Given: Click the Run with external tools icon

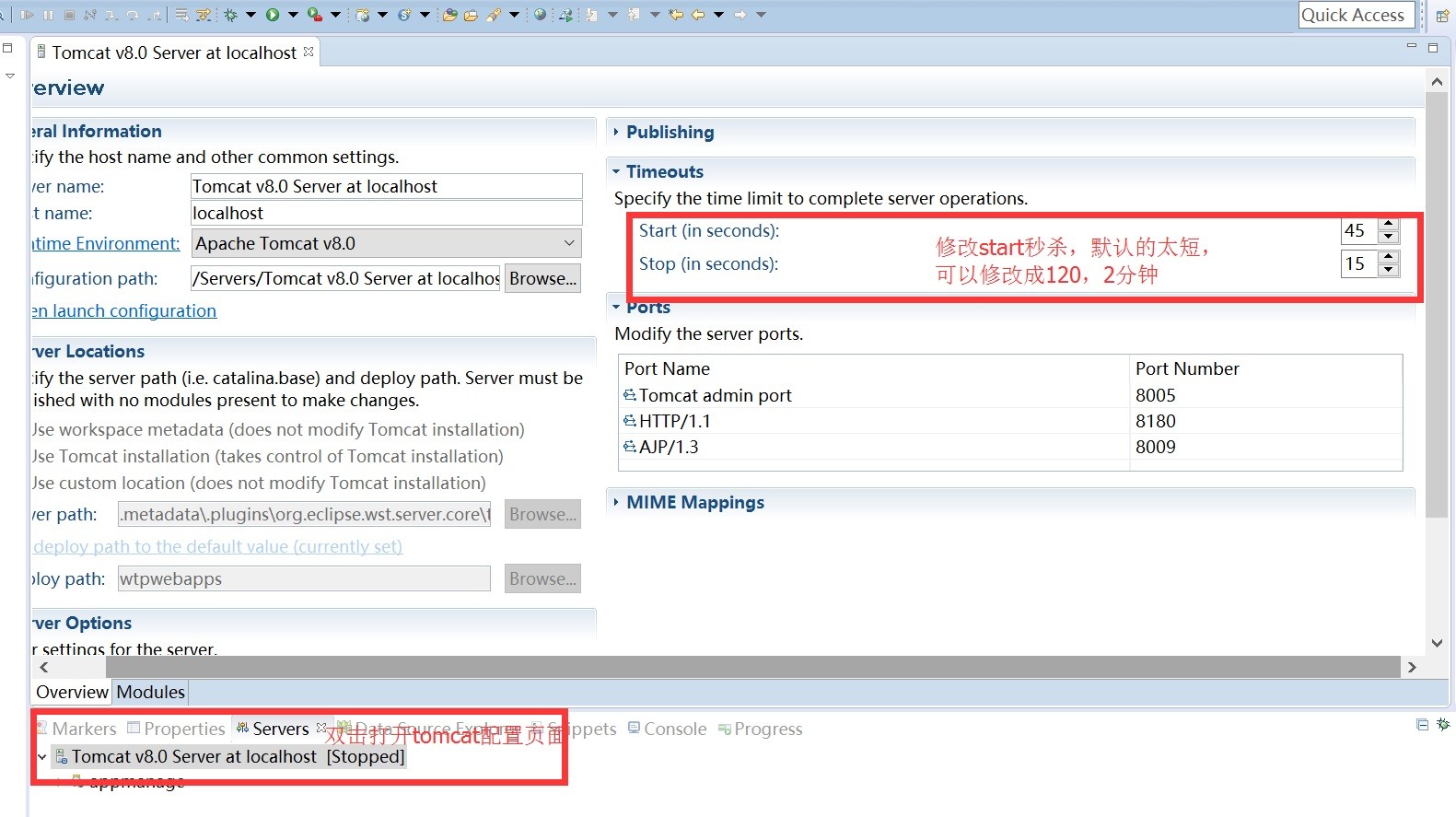Looking at the screenshot, I should 314,15.
